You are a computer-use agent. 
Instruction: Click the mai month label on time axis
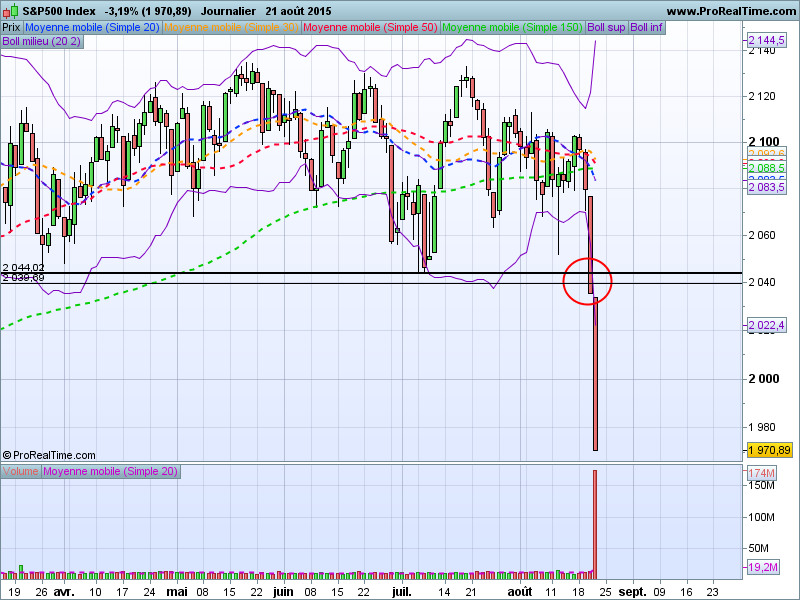point(177,592)
